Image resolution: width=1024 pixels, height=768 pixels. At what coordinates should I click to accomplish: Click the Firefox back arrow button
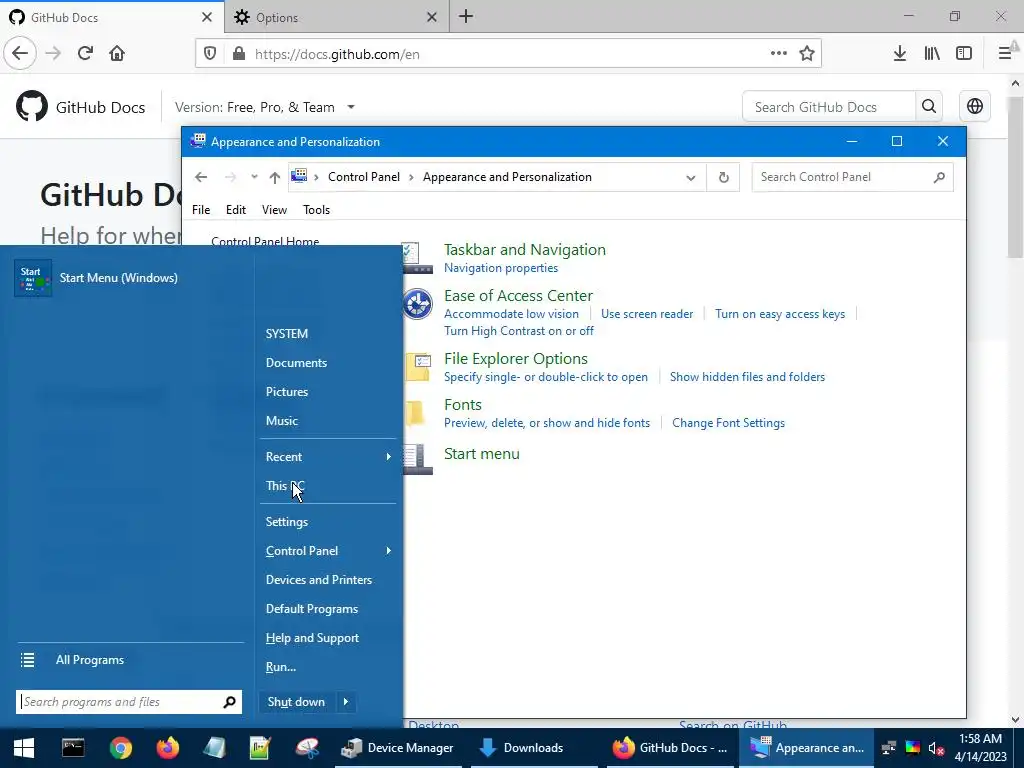[20, 54]
